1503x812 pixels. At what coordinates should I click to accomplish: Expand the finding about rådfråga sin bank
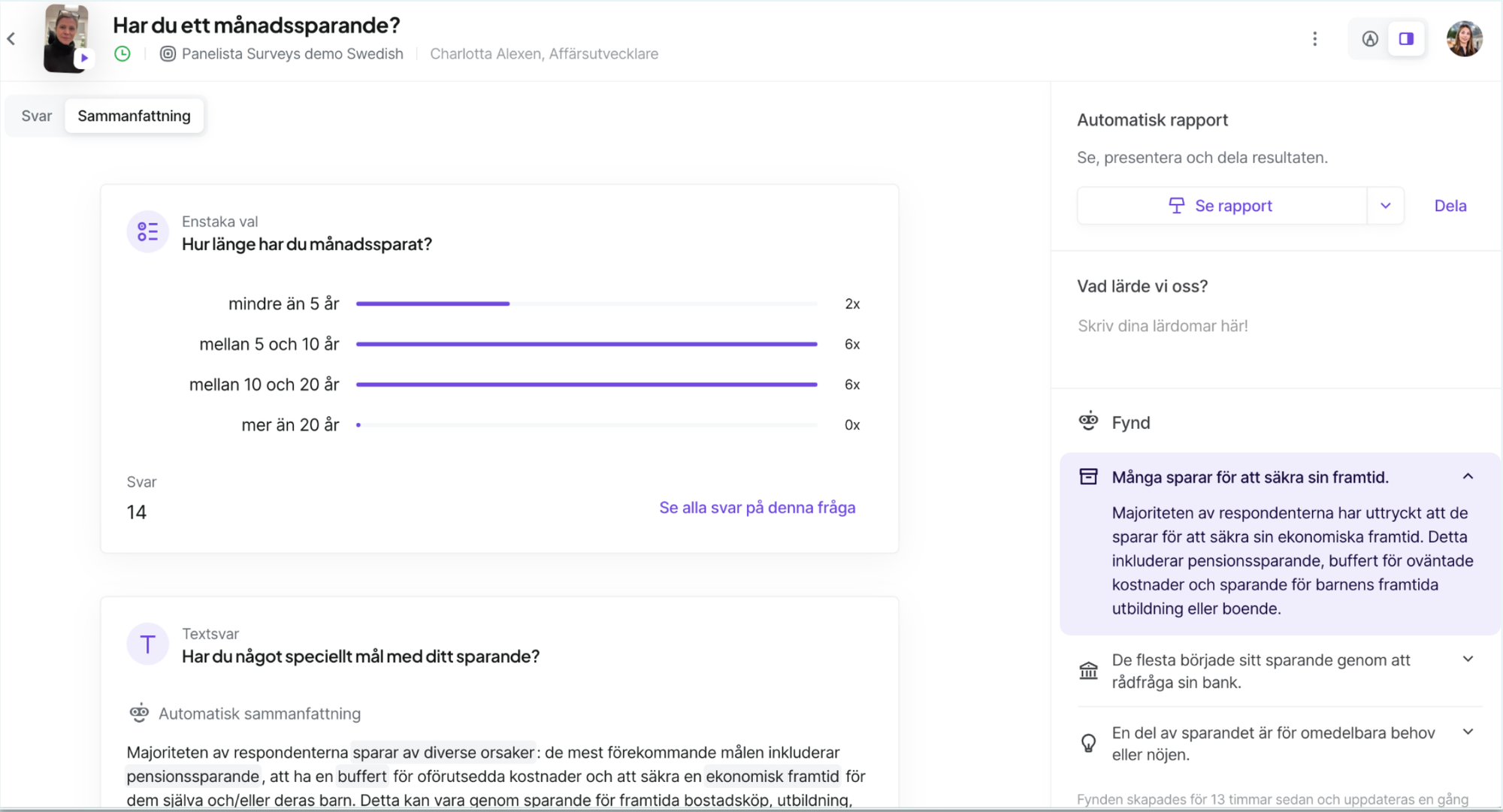1468,660
